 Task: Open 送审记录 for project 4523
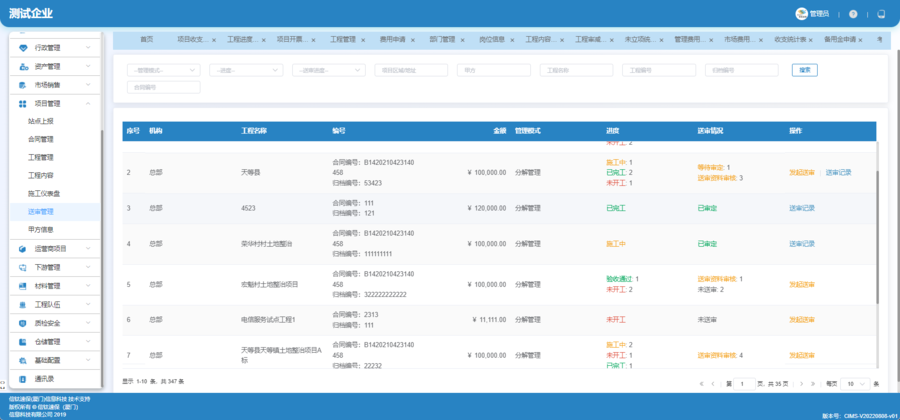pyautogui.click(x=802, y=208)
